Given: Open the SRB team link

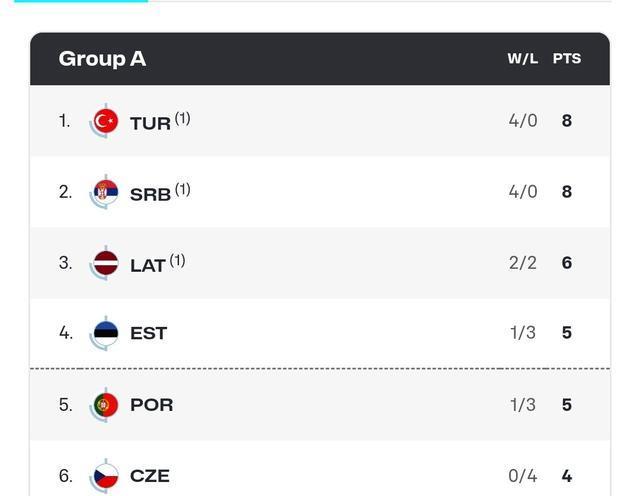Looking at the screenshot, I should point(150,194).
